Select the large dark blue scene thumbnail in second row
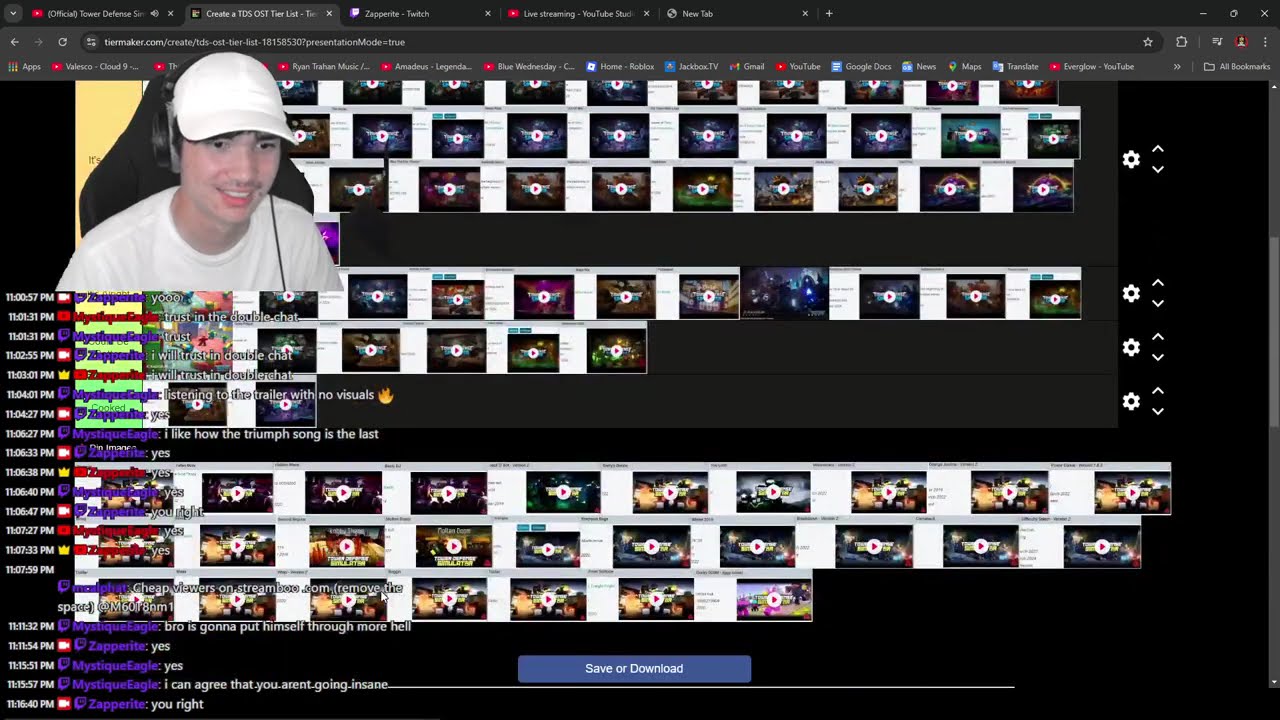 tap(784, 293)
